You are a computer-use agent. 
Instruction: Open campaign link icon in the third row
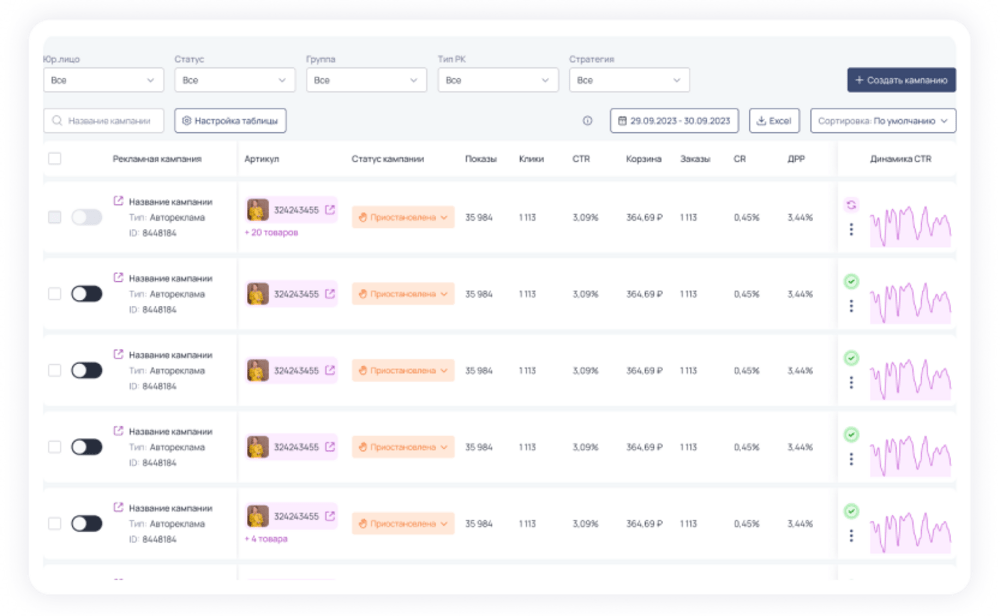pos(118,354)
